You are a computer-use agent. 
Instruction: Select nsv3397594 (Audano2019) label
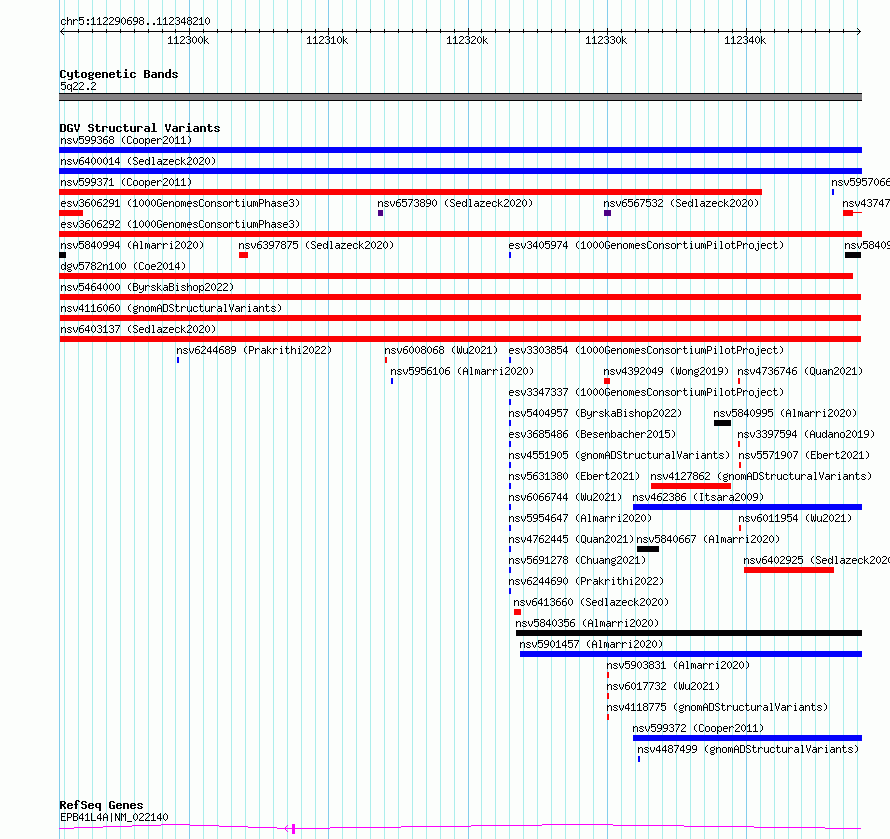[x=807, y=434]
